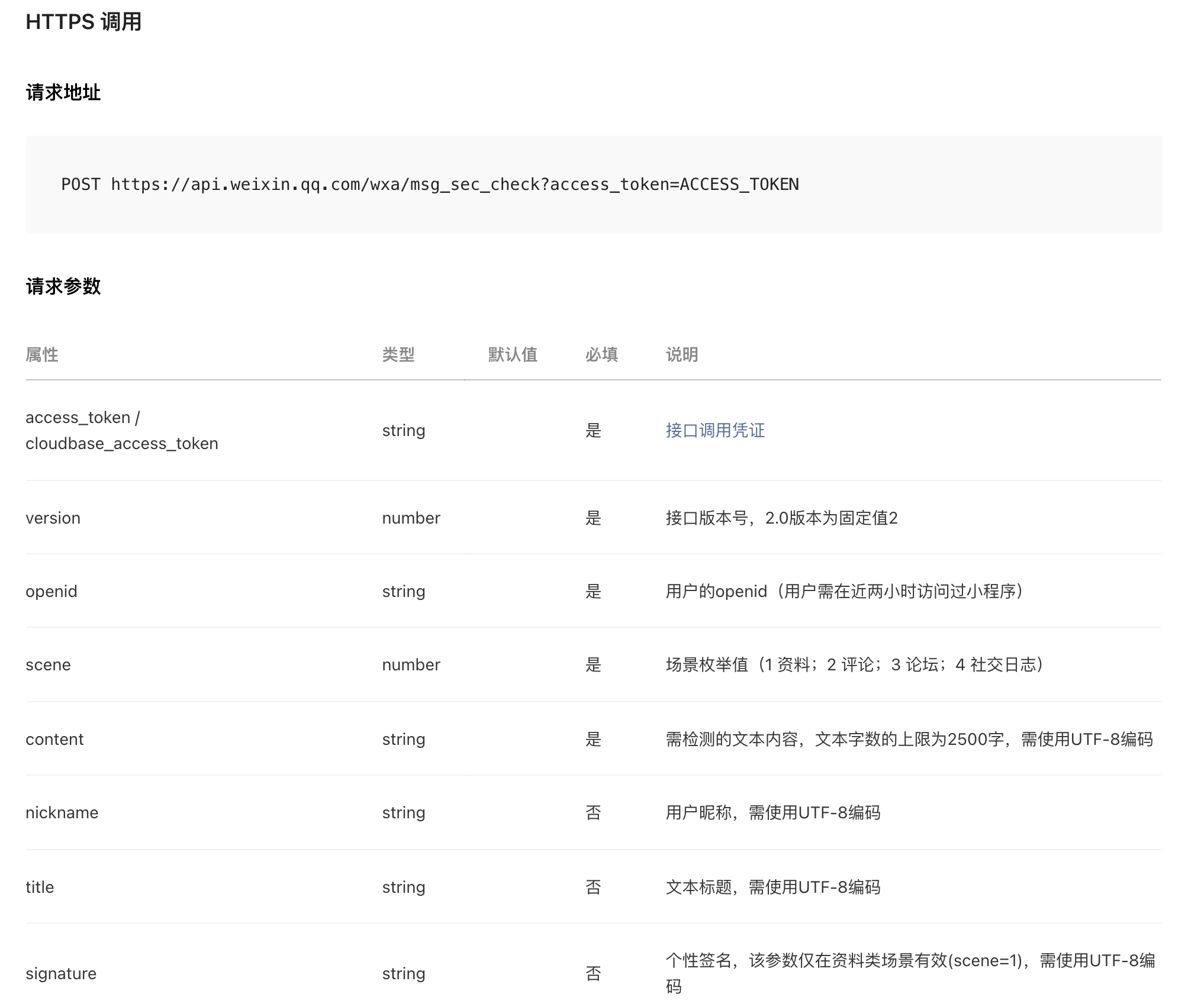Click the string type in signature row
The width and height of the screenshot is (1204, 1007).
[404, 973]
